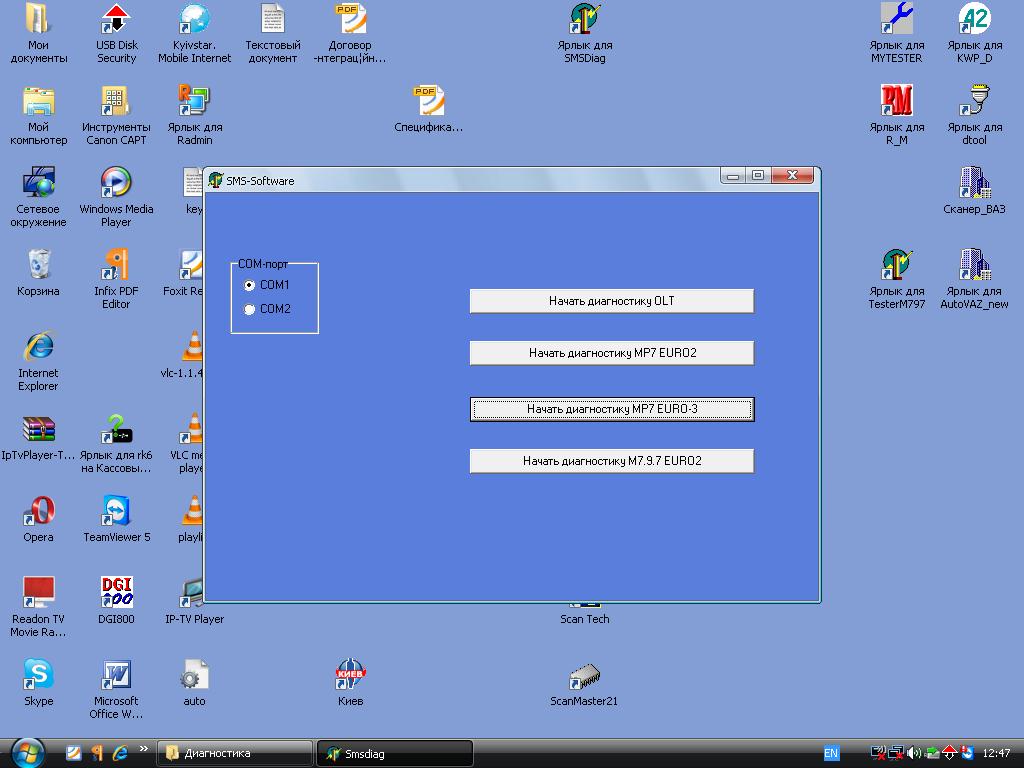Open Договор PDF file icon
This screenshot has height=768, width=1024.
coord(350,33)
